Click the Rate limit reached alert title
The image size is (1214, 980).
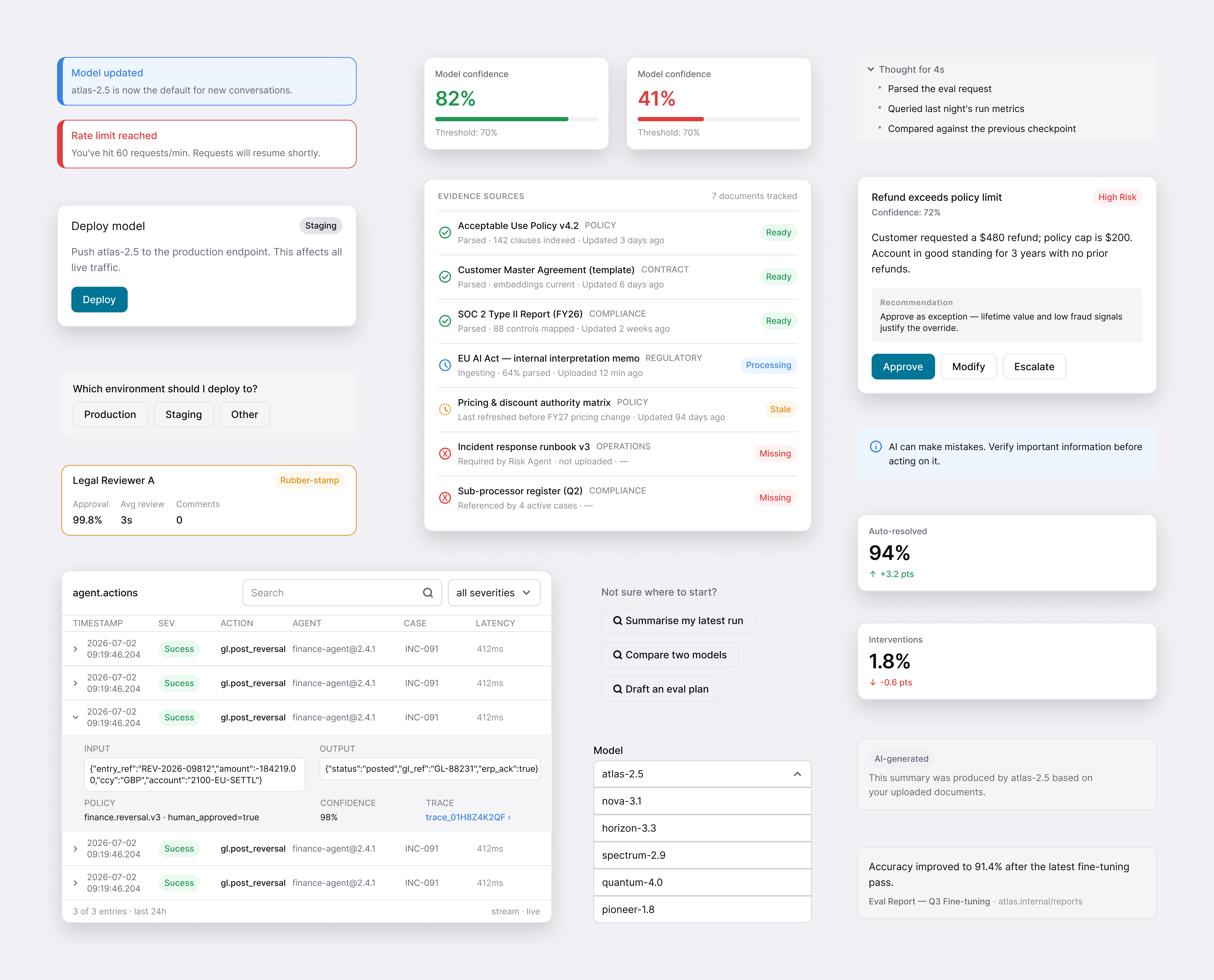point(114,136)
